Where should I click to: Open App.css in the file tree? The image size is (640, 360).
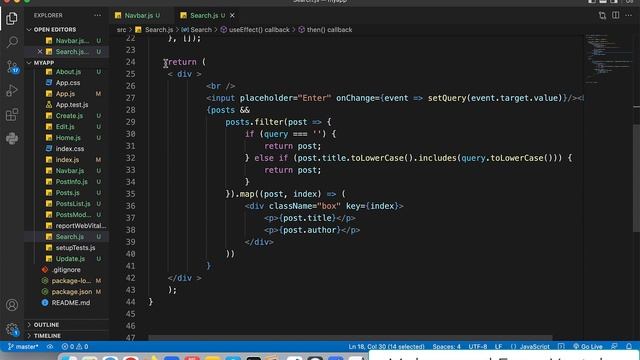(68, 83)
